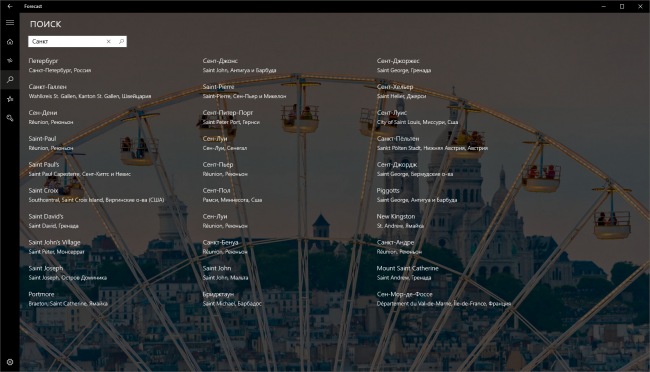Open the hamburger navigation menu

pos(10,23)
